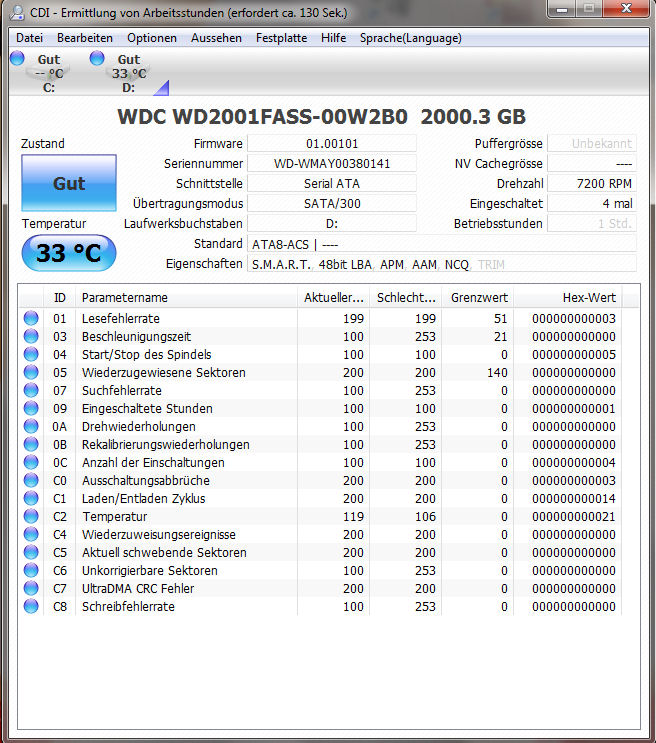This screenshot has width=656, height=743.
Task: Minimize the CDI window
Action: 562,9
